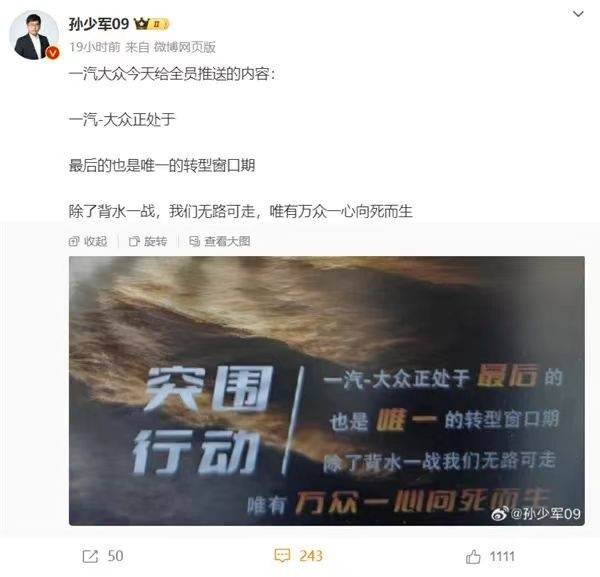Like the post with thumbs-up icon

pyautogui.click(x=473, y=556)
